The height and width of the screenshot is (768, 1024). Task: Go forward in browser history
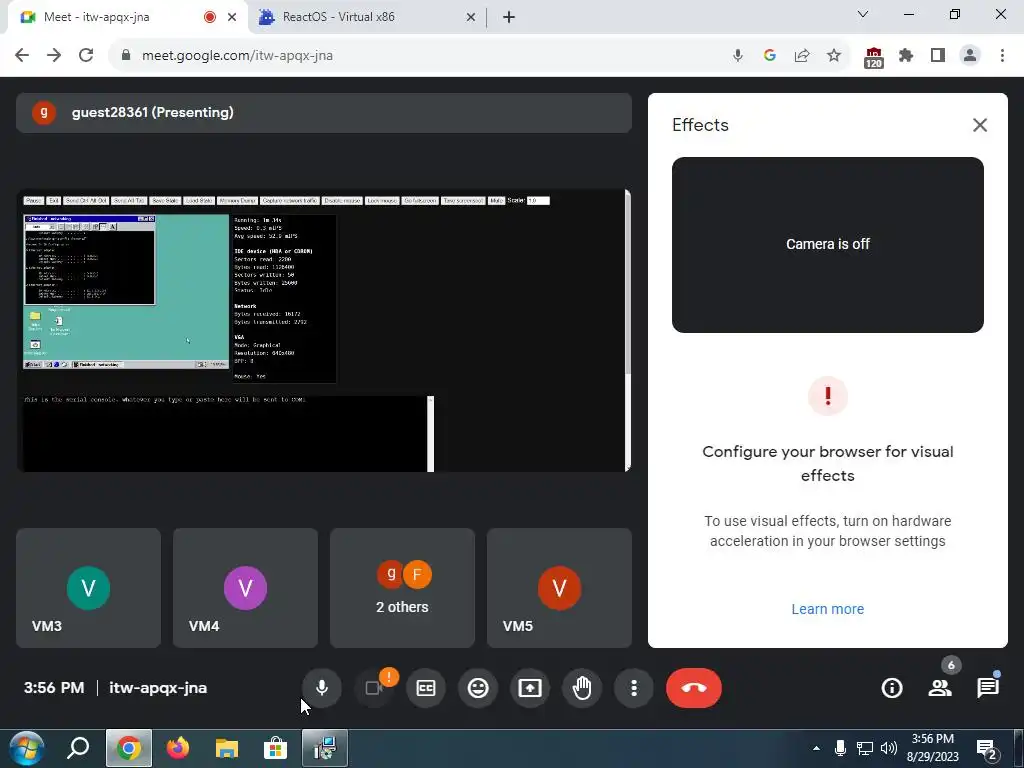click(54, 56)
